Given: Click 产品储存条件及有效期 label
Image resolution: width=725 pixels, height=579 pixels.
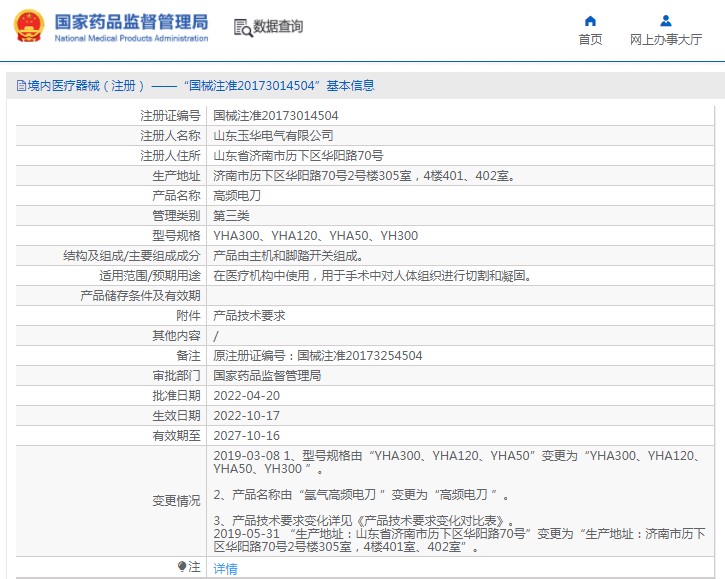Looking at the screenshot, I should coord(140,296).
